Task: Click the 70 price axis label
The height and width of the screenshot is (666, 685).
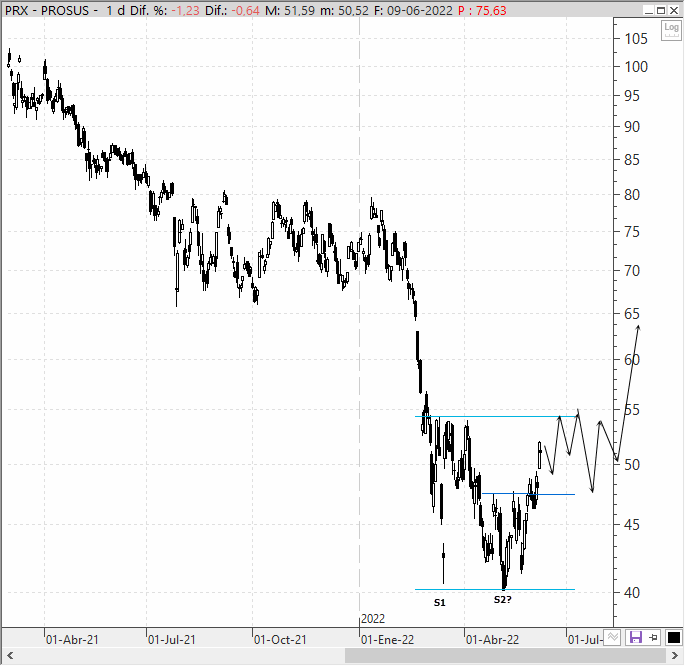Action: [632, 271]
